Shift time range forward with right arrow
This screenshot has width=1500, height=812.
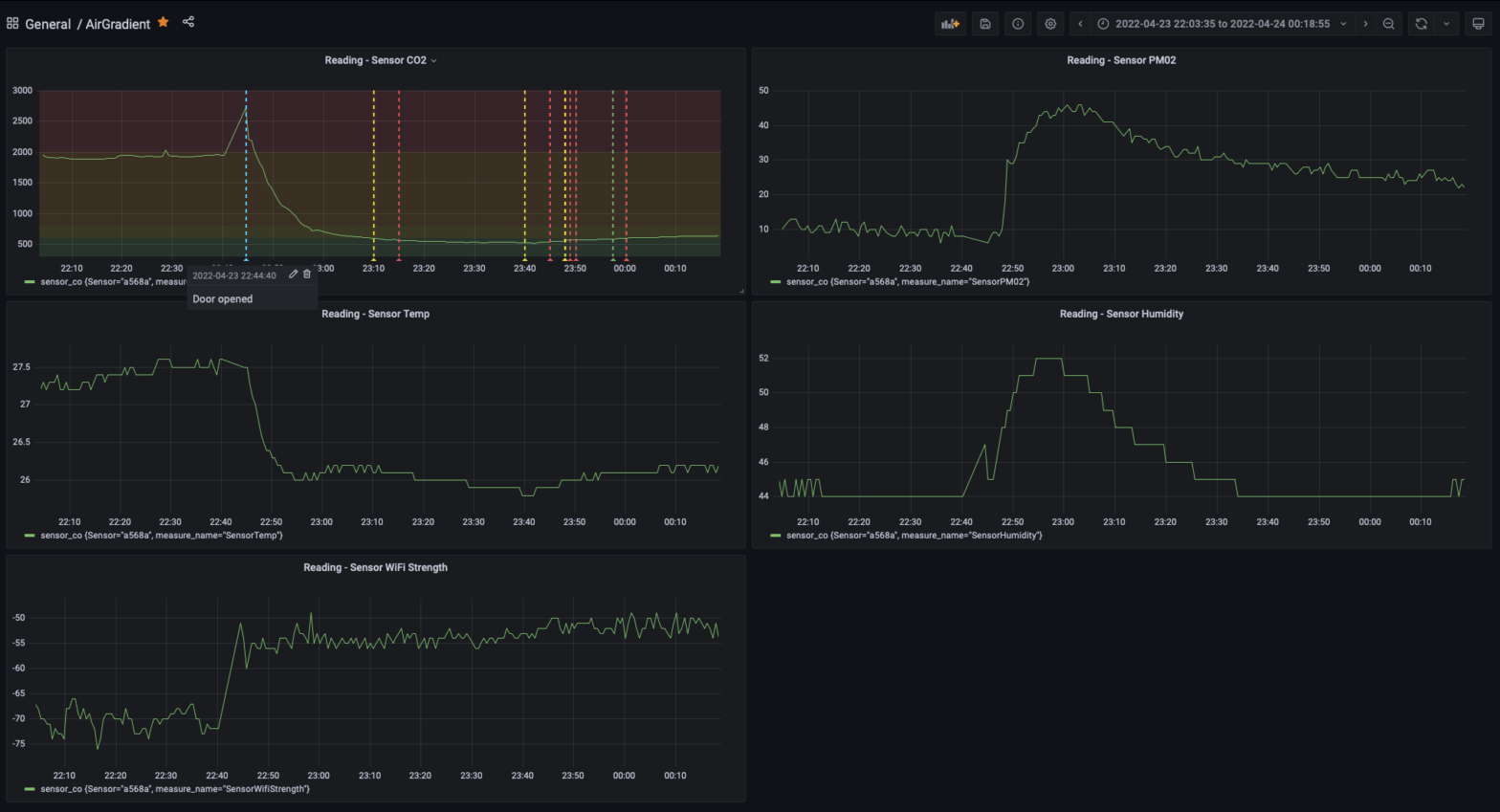click(1365, 24)
